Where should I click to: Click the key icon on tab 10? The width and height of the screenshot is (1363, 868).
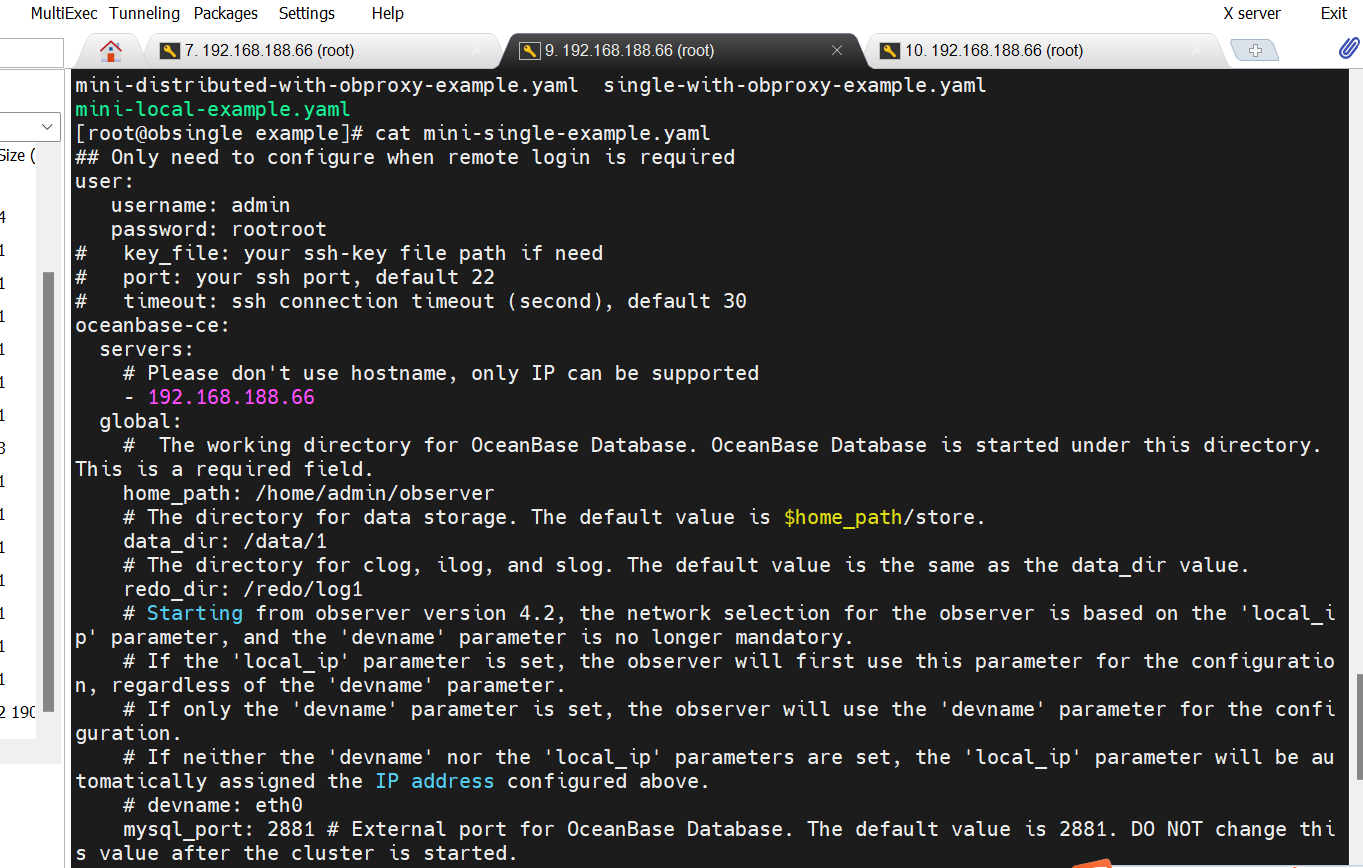coord(890,50)
